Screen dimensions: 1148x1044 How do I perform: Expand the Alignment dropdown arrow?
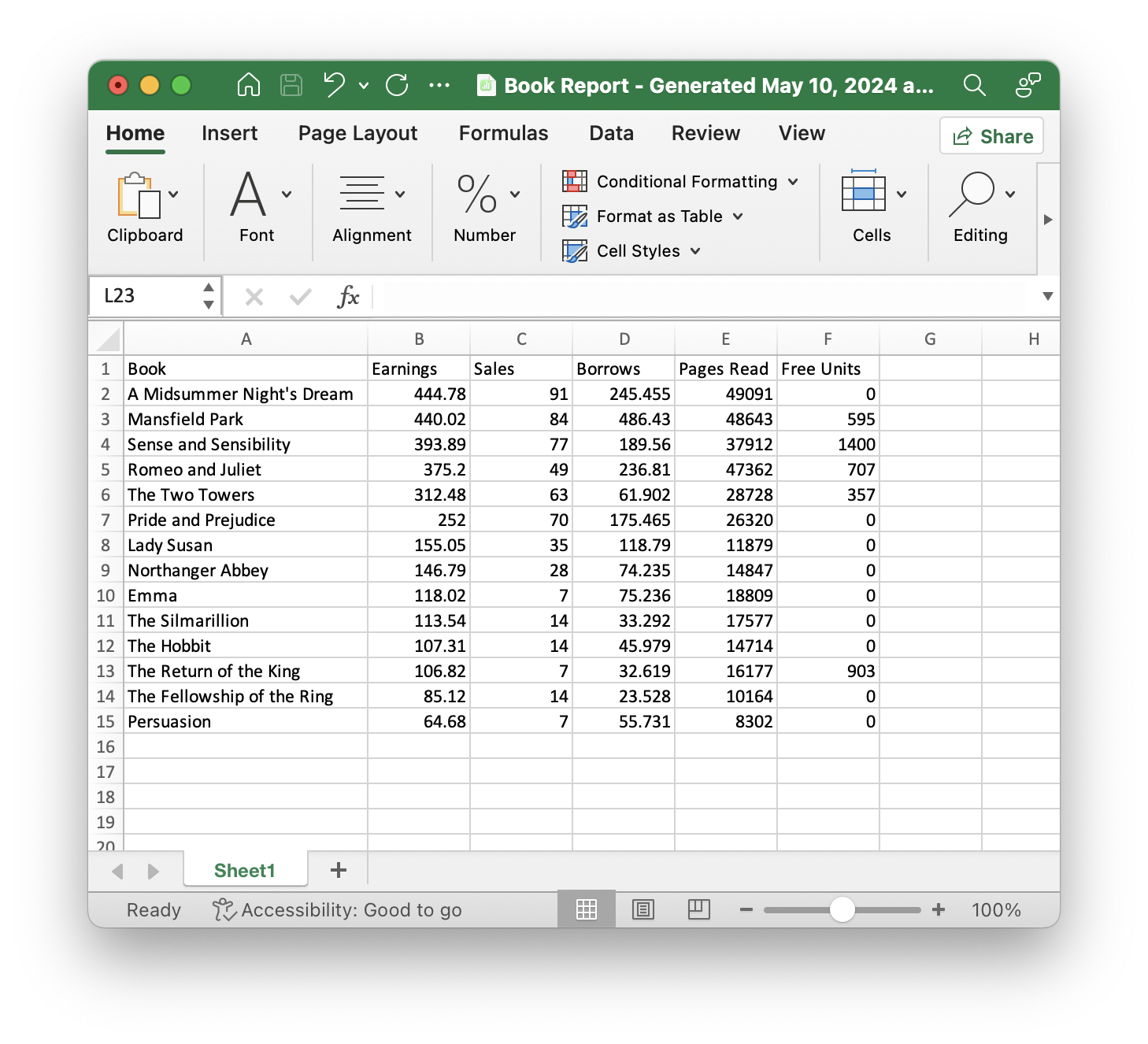(400, 194)
